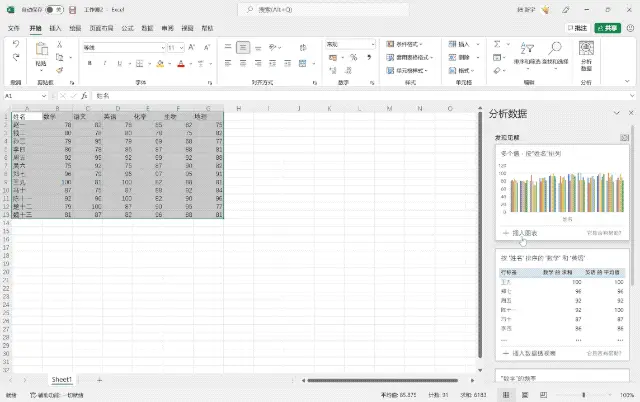Select top vertical alignment
Screen dimensions: 640x402
tap(228, 47)
